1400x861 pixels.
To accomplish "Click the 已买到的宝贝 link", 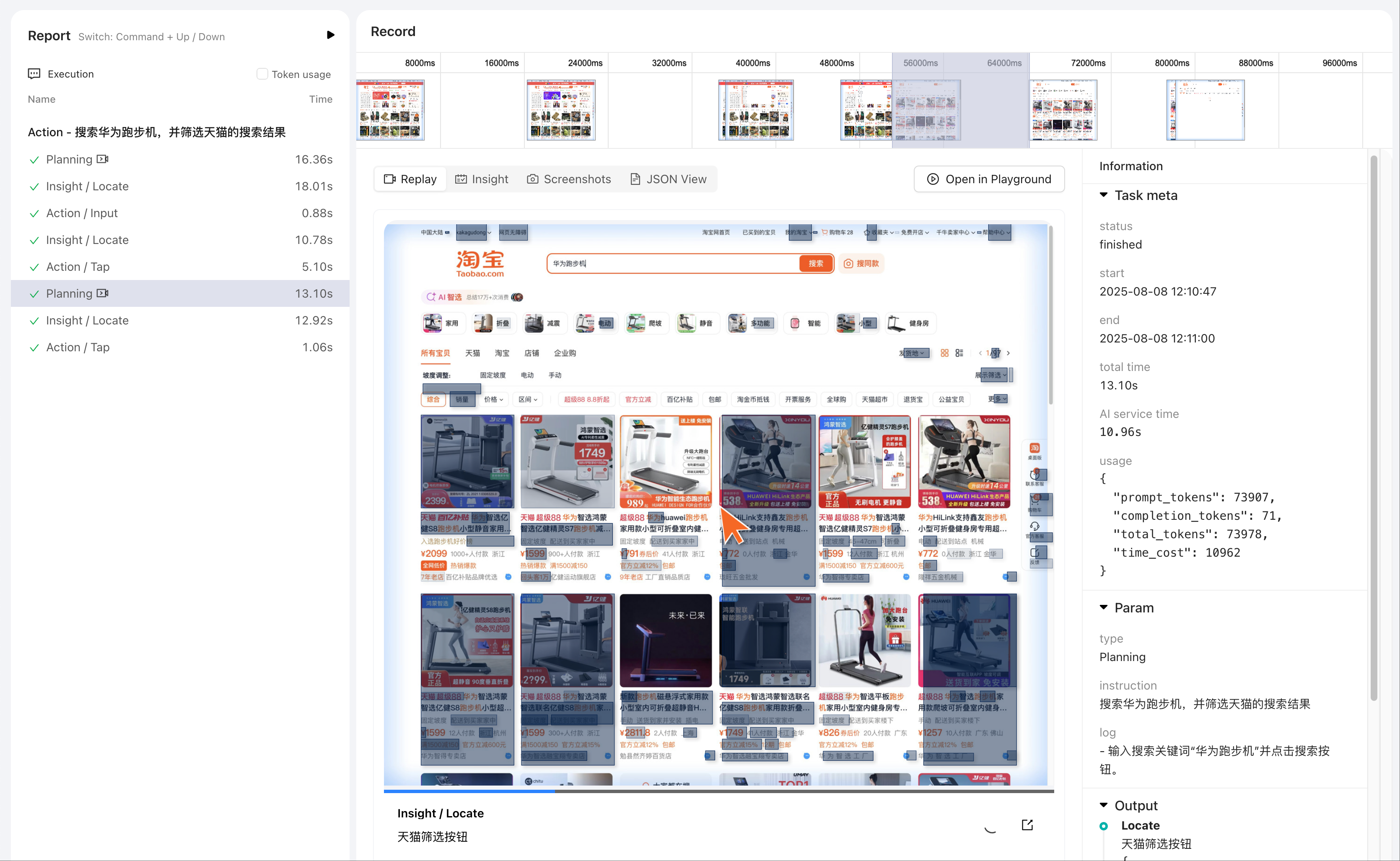I will (758, 232).
